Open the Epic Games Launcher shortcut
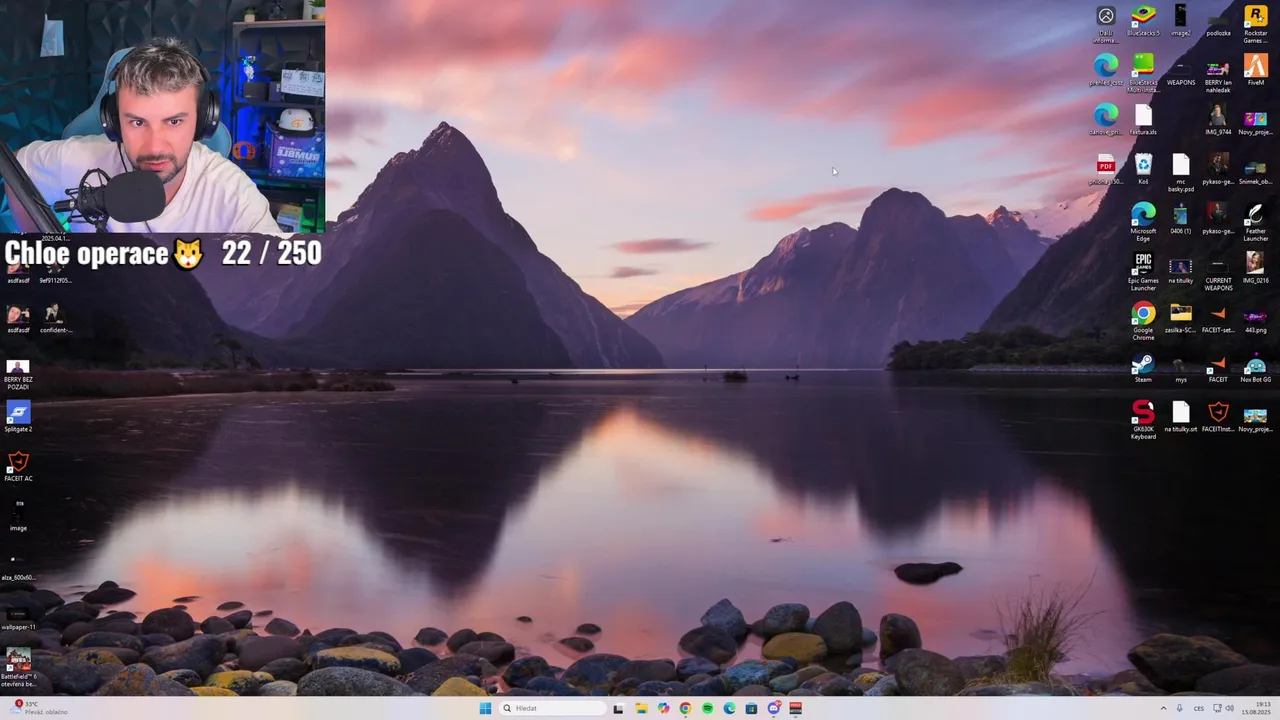Viewport: 1280px width, 720px height. pos(1143,271)
